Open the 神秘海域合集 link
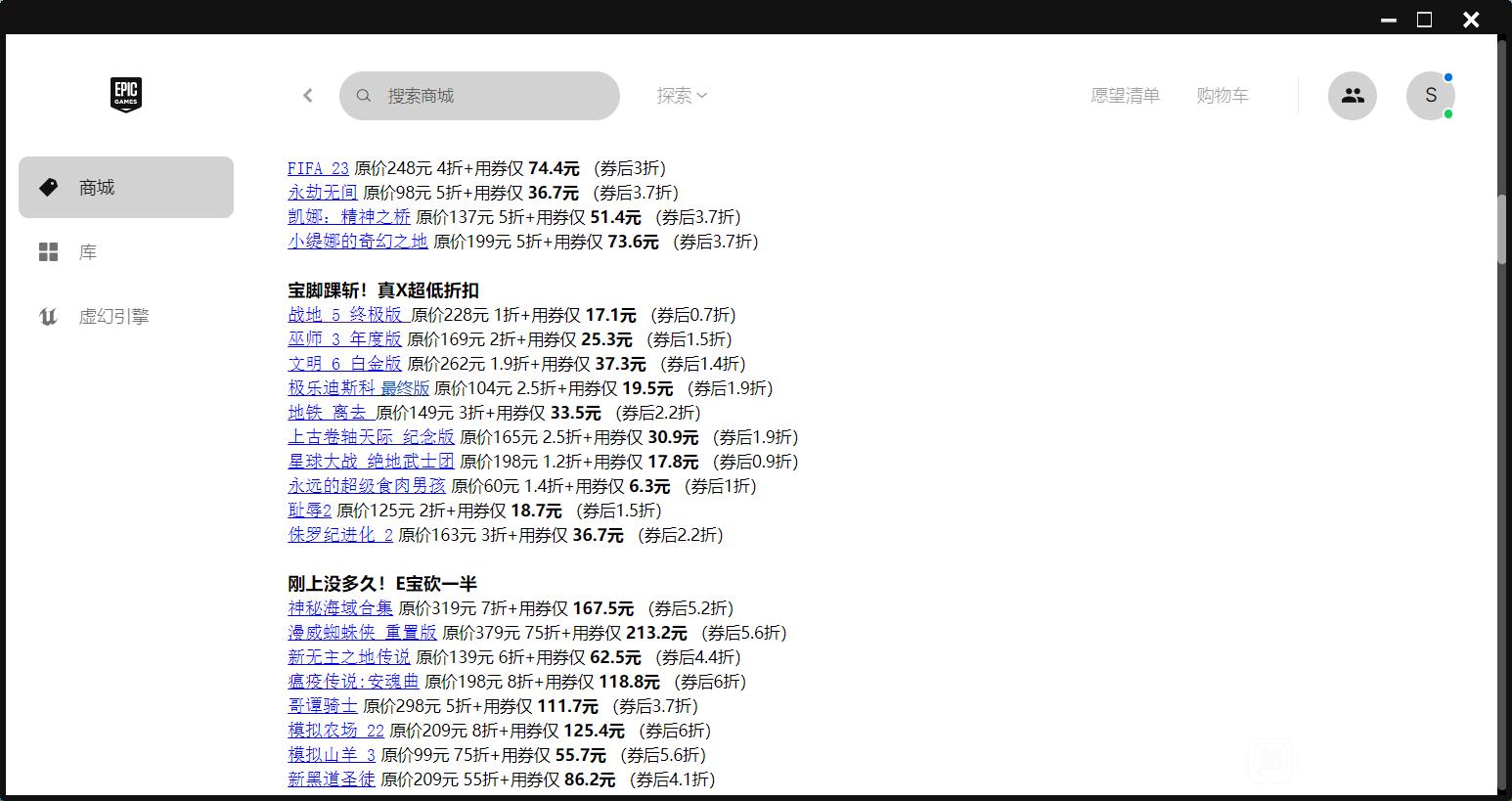Screen dimensions: 1512x801 pyautogui.click(x=340, y=608)
